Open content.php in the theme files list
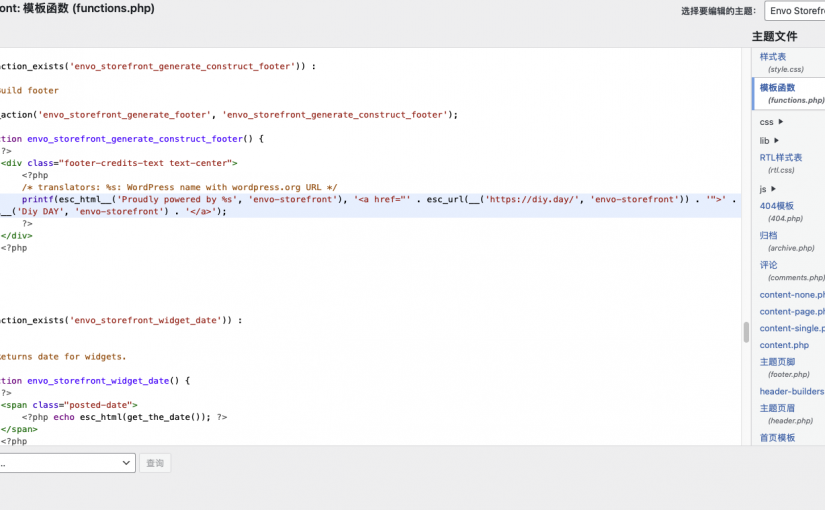This screenshot has width=825, height=510. (x=784, y=345)
